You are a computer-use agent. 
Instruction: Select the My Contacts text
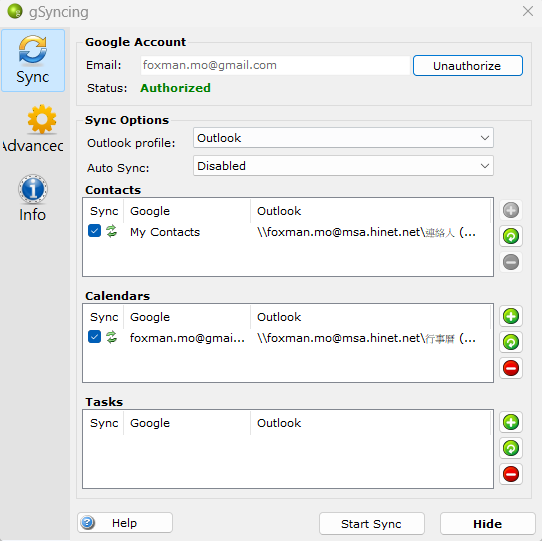coord(165,232)
